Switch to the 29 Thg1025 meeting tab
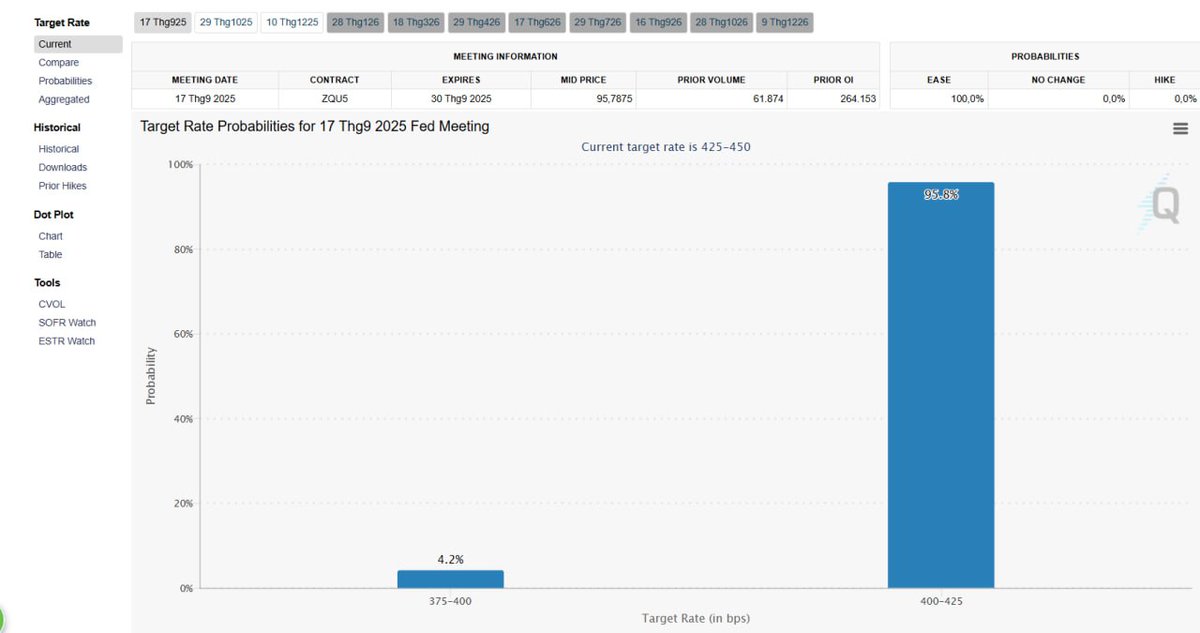Screen dimensions: 1200x633 coord(226,22)
